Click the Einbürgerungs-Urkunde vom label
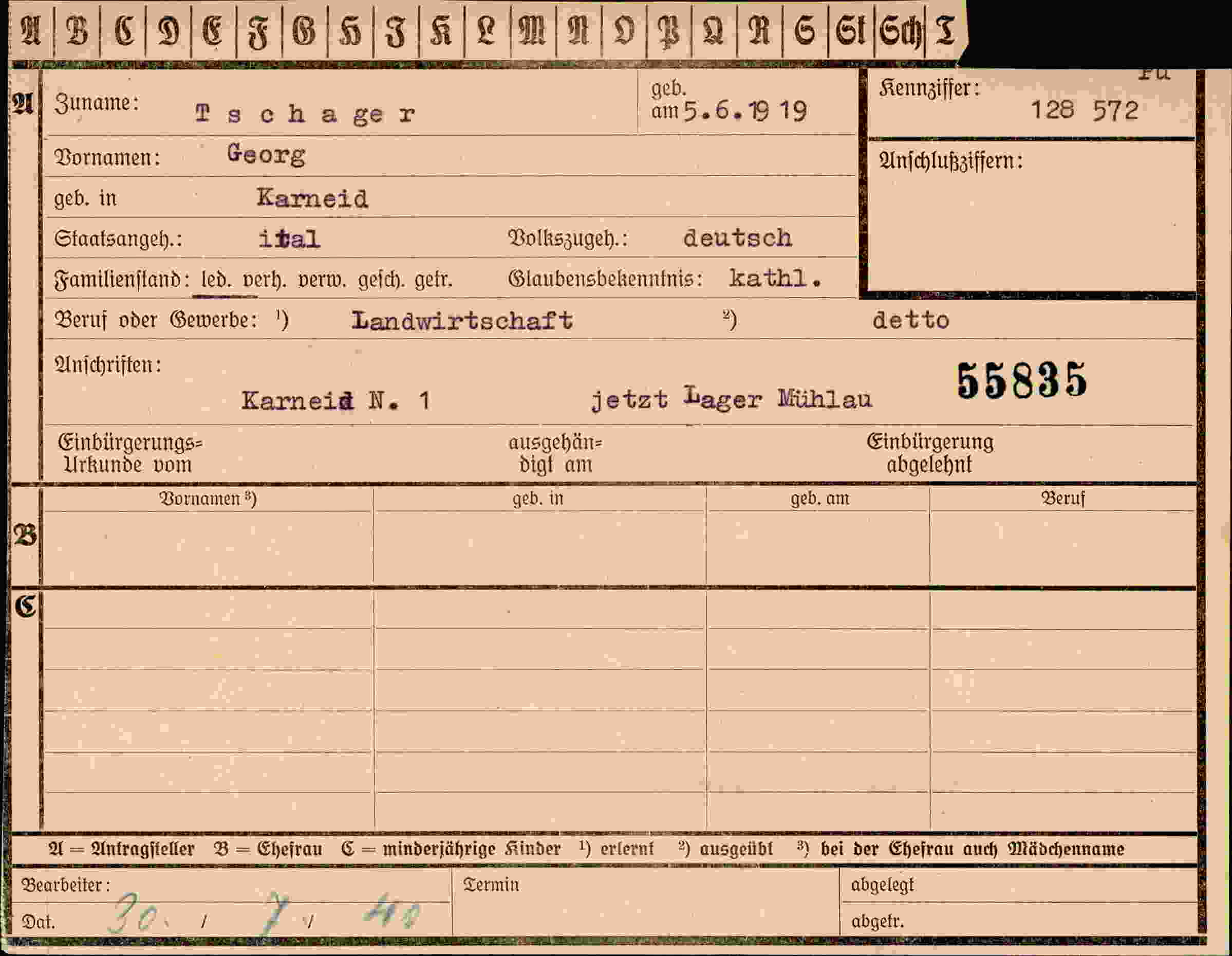The width and height of the screenshot is (1232, 956). tap(130, 454)
